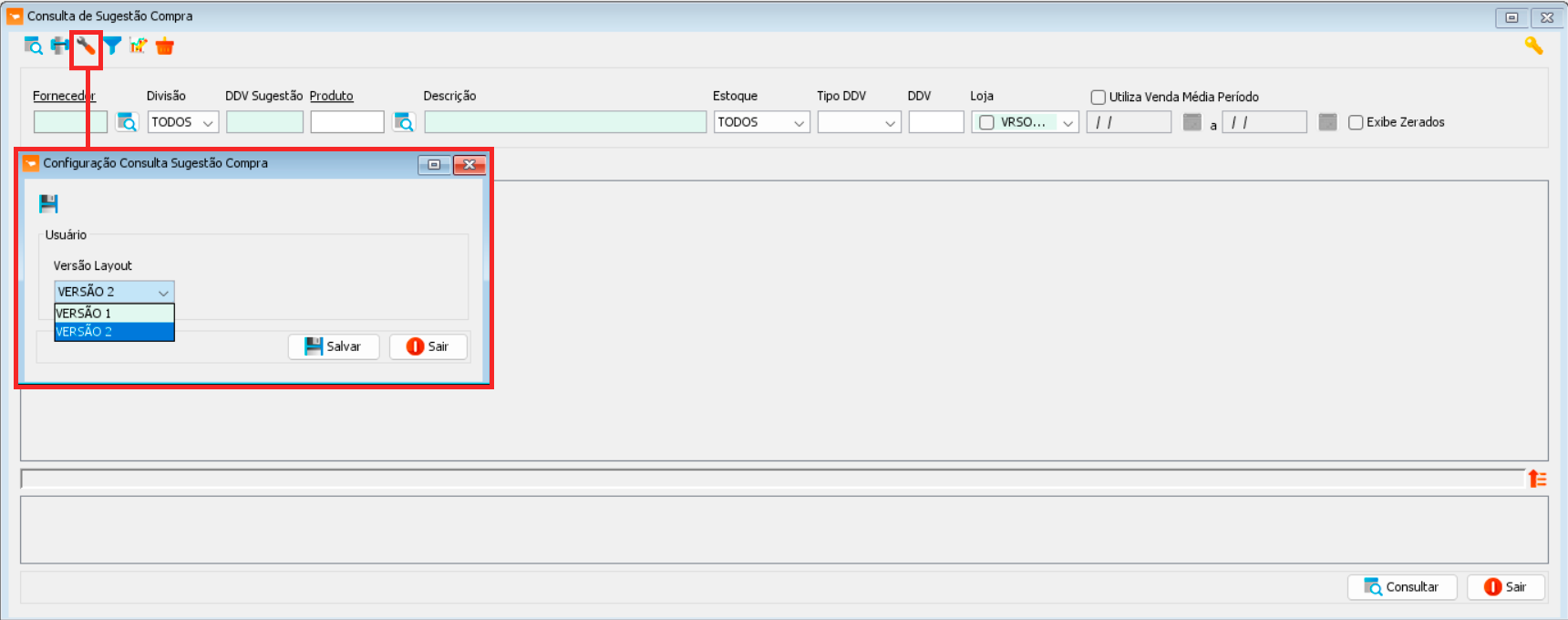The width and height of the screenshot is (1568, 620).
Task: Check the Exibe Zerados checkbox
Action: 1356,122
